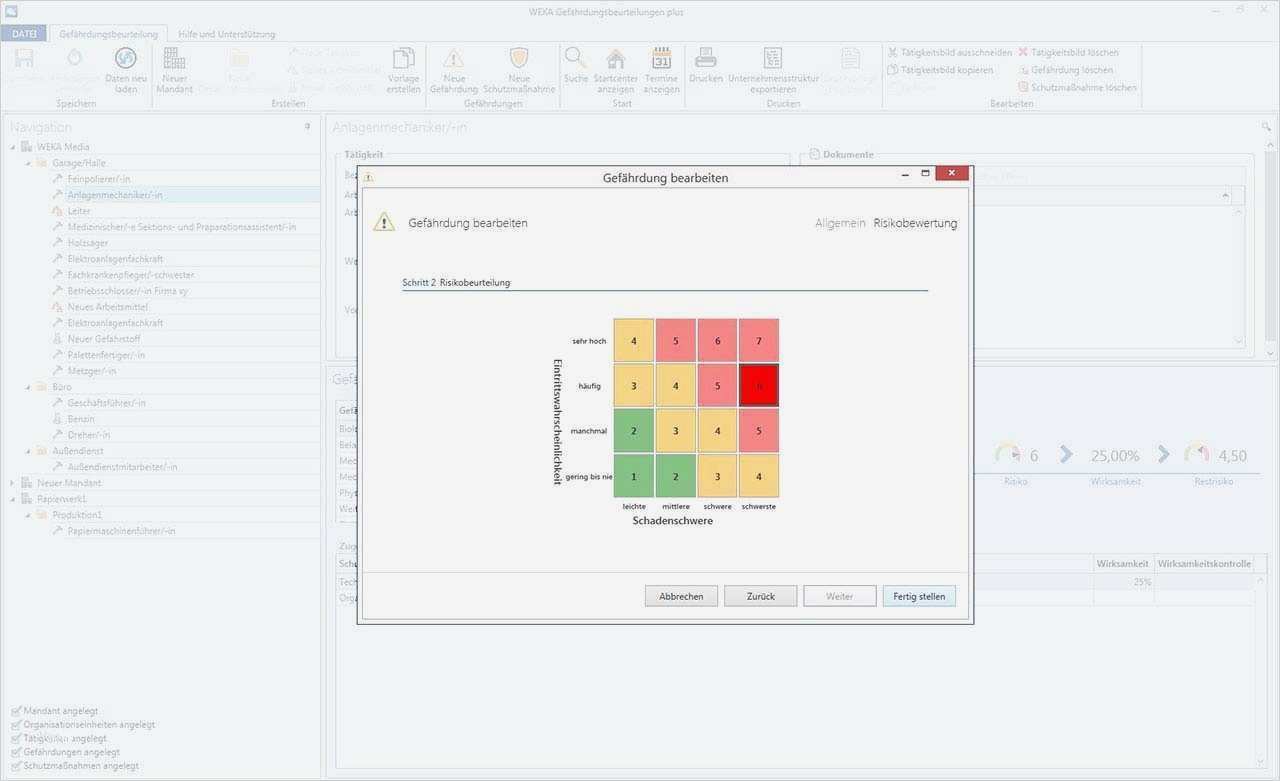Collapse the WEKA Media tree node

coord(13,147)
